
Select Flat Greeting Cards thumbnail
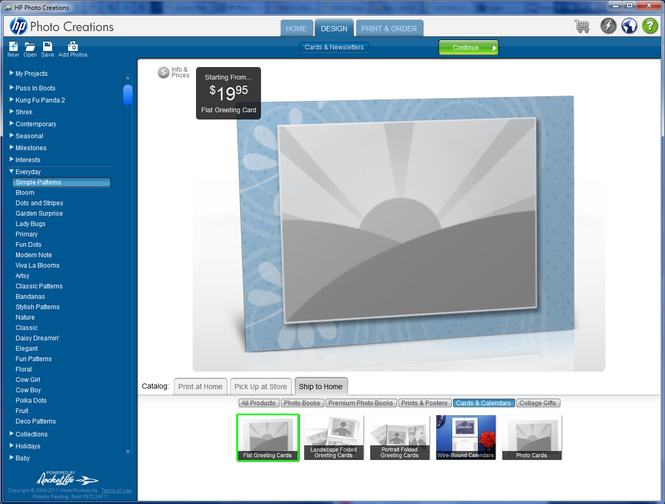(x=268, y=437)
